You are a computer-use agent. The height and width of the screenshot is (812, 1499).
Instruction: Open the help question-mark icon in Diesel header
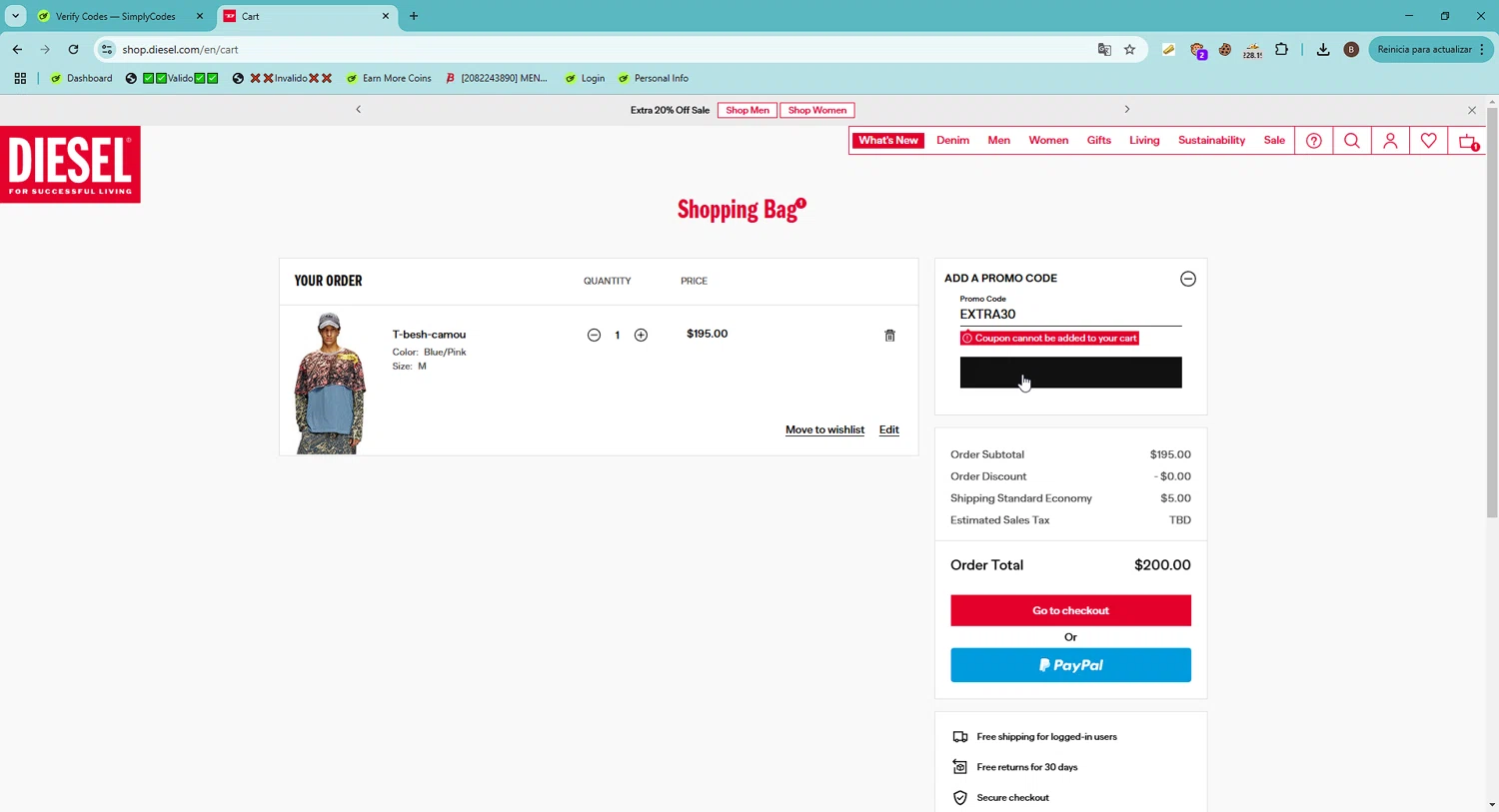1313,141
